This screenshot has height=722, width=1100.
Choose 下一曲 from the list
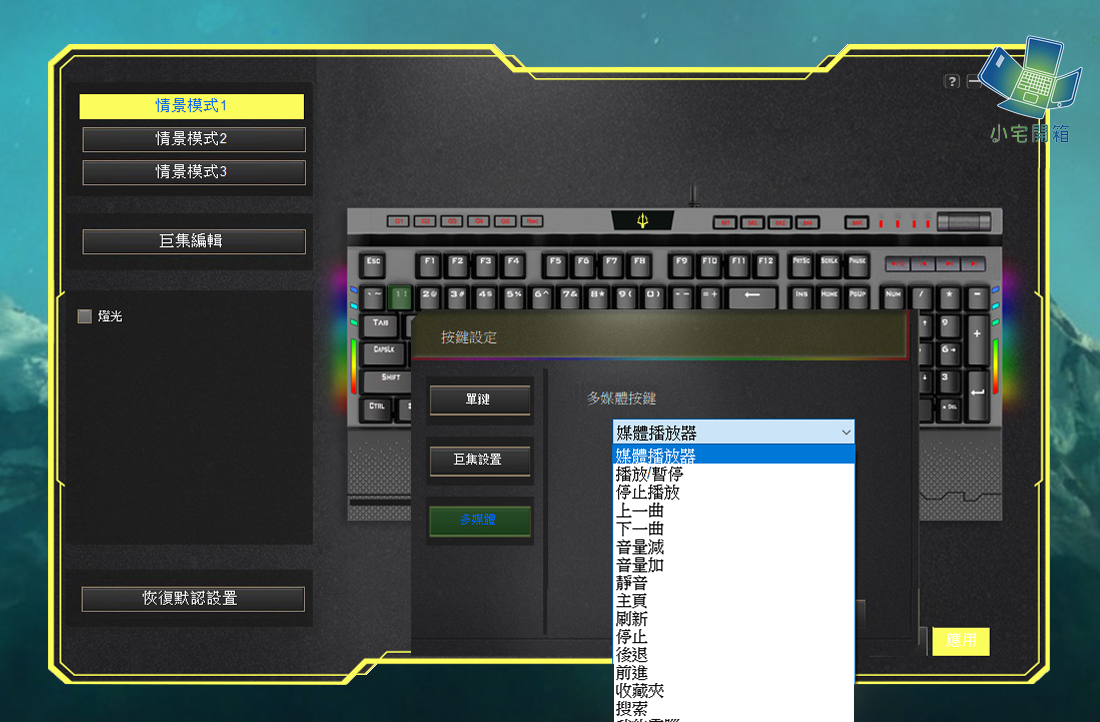click(x=733, y=528)
